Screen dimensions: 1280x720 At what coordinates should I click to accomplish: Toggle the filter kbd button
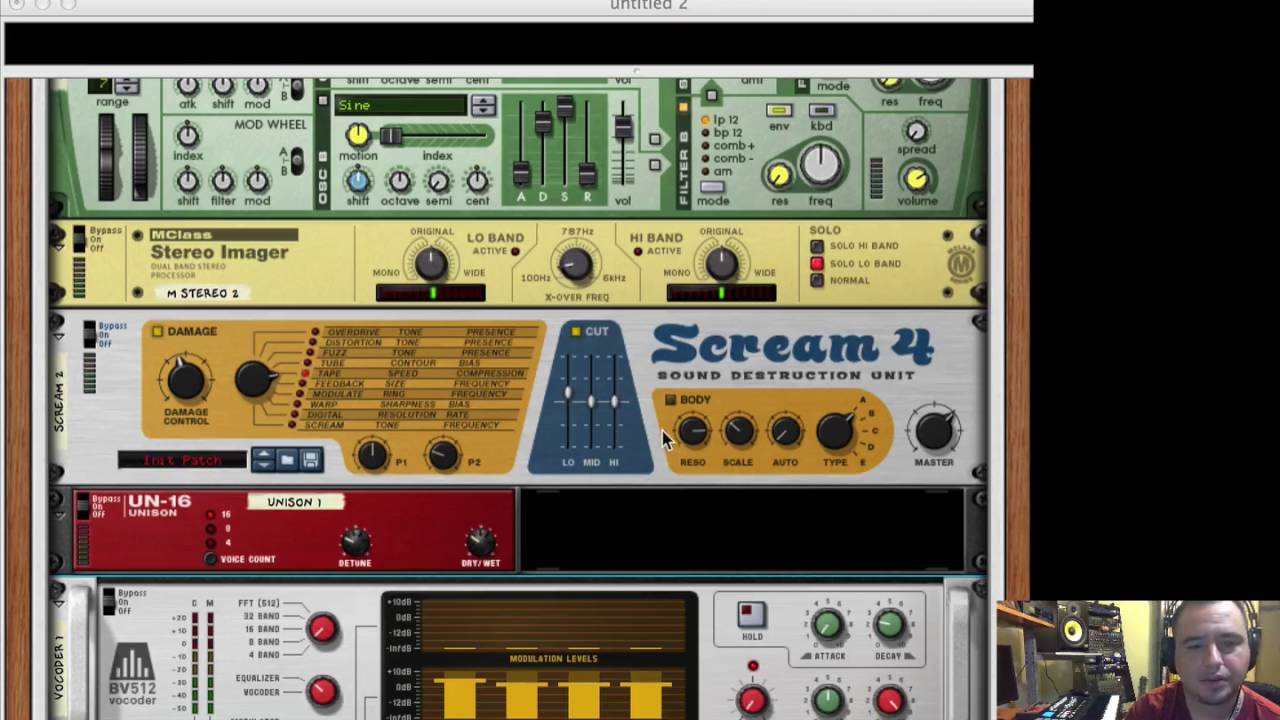(x=821, y=110)
